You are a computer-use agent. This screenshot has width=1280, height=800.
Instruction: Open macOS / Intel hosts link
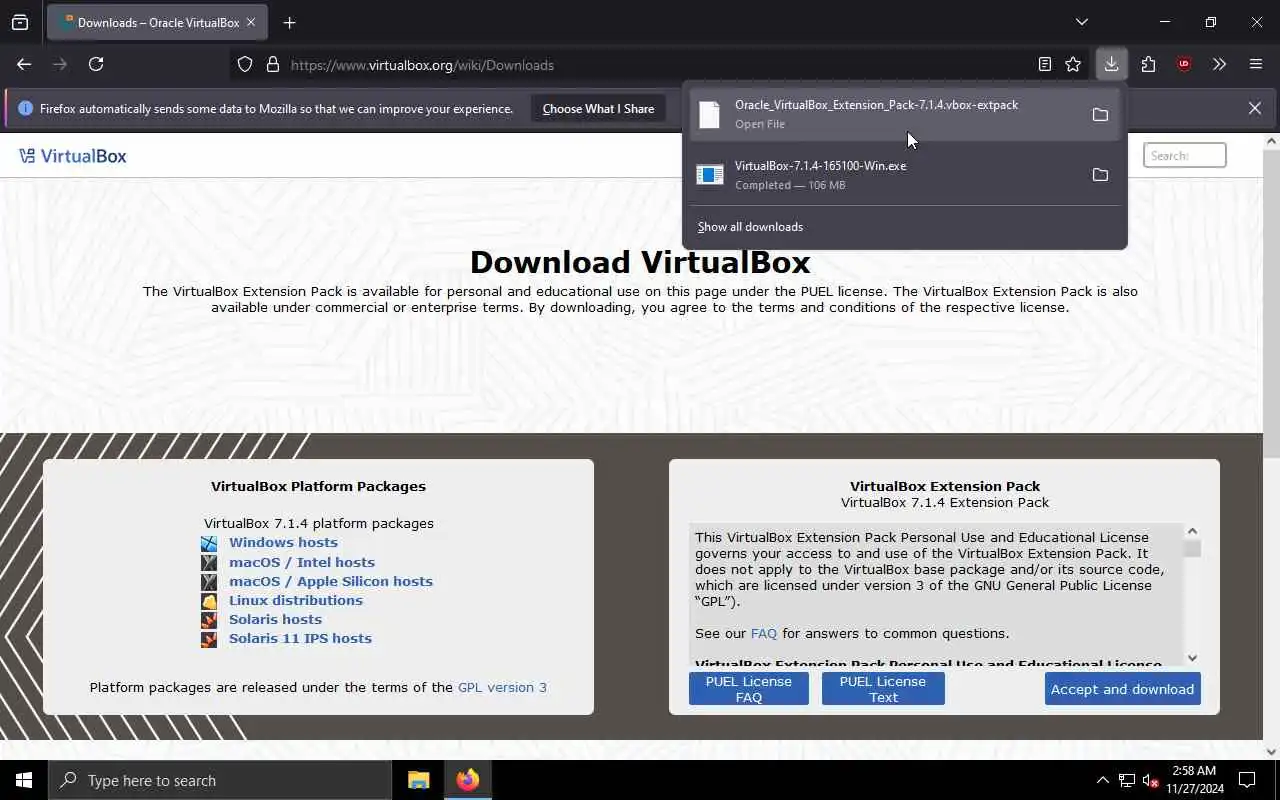(x=302, y=562)
